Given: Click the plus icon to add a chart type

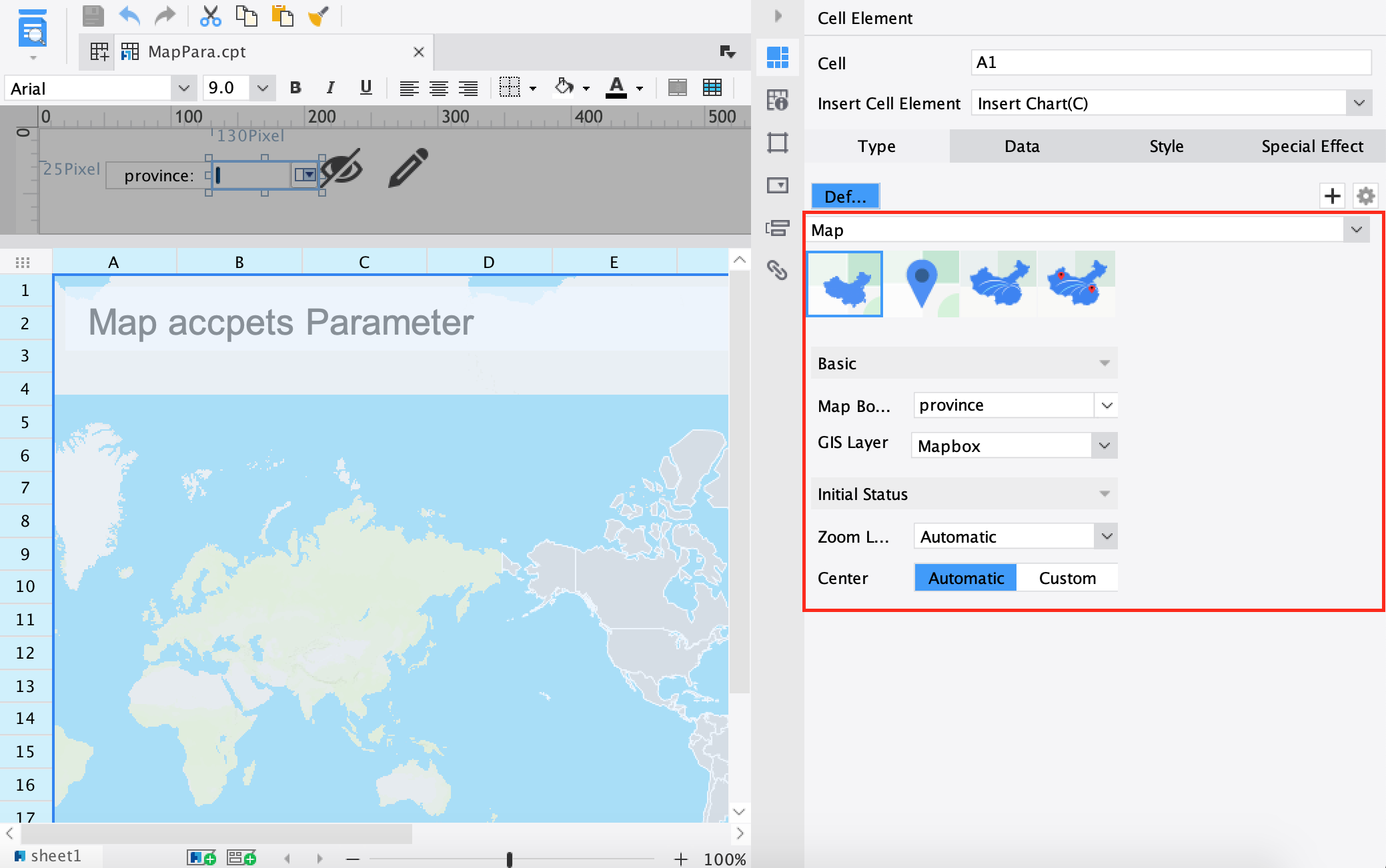Looking at the screenshot, I should pyautogui.click(x=1333, y=195).
